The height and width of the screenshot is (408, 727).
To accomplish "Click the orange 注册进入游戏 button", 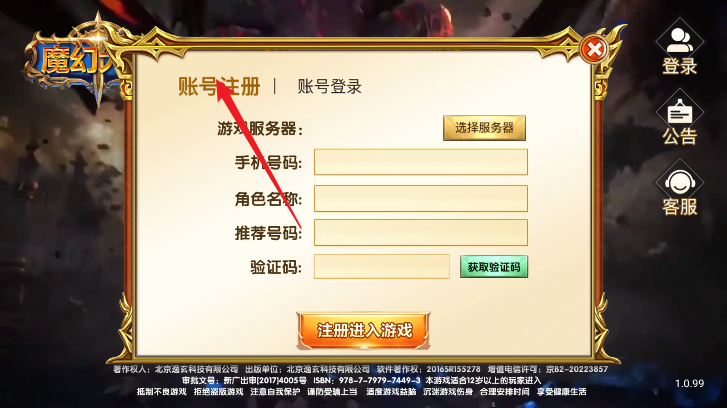I will pos(364,331).
